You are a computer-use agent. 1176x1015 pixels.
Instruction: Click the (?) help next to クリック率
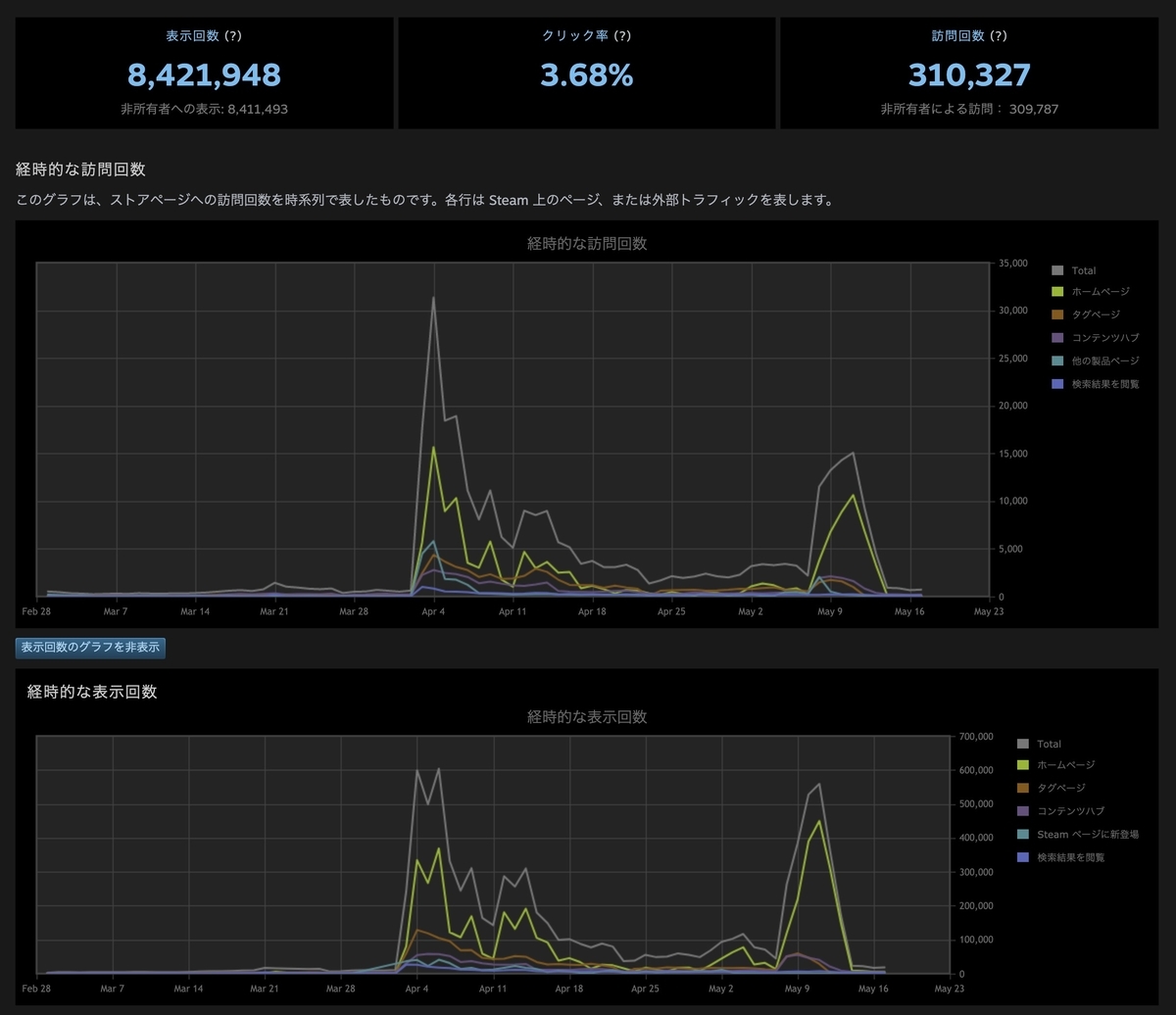coord(621,36)
